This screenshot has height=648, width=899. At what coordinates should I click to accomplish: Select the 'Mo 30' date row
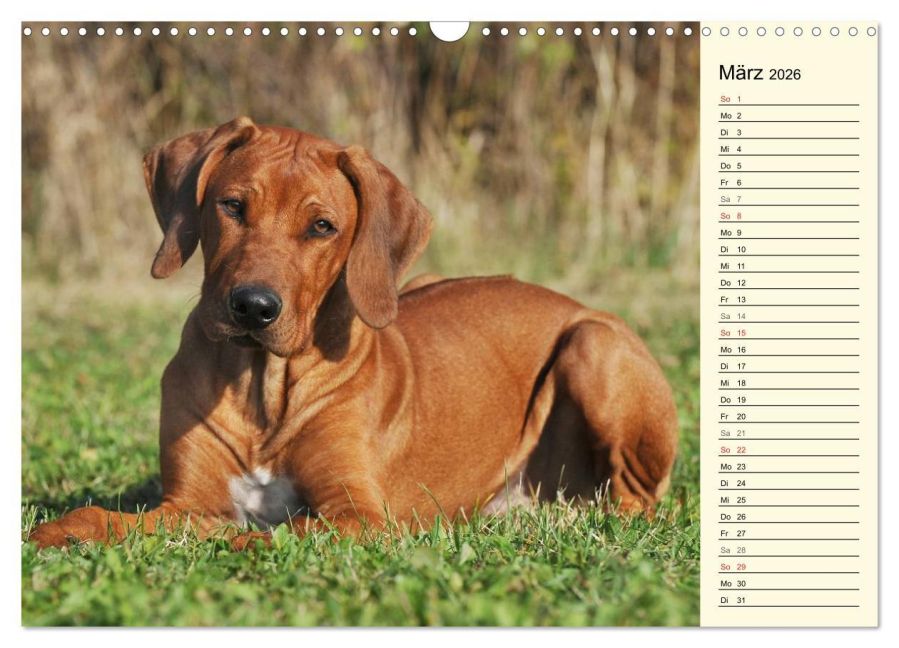[x=788, y=583]
